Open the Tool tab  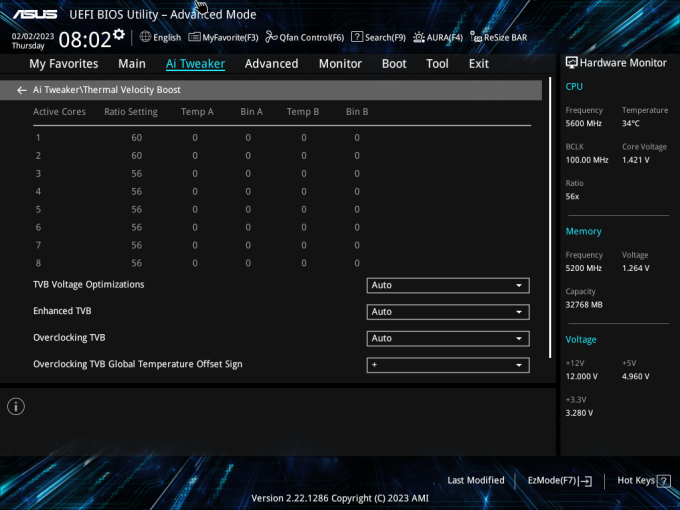[437, 64]
